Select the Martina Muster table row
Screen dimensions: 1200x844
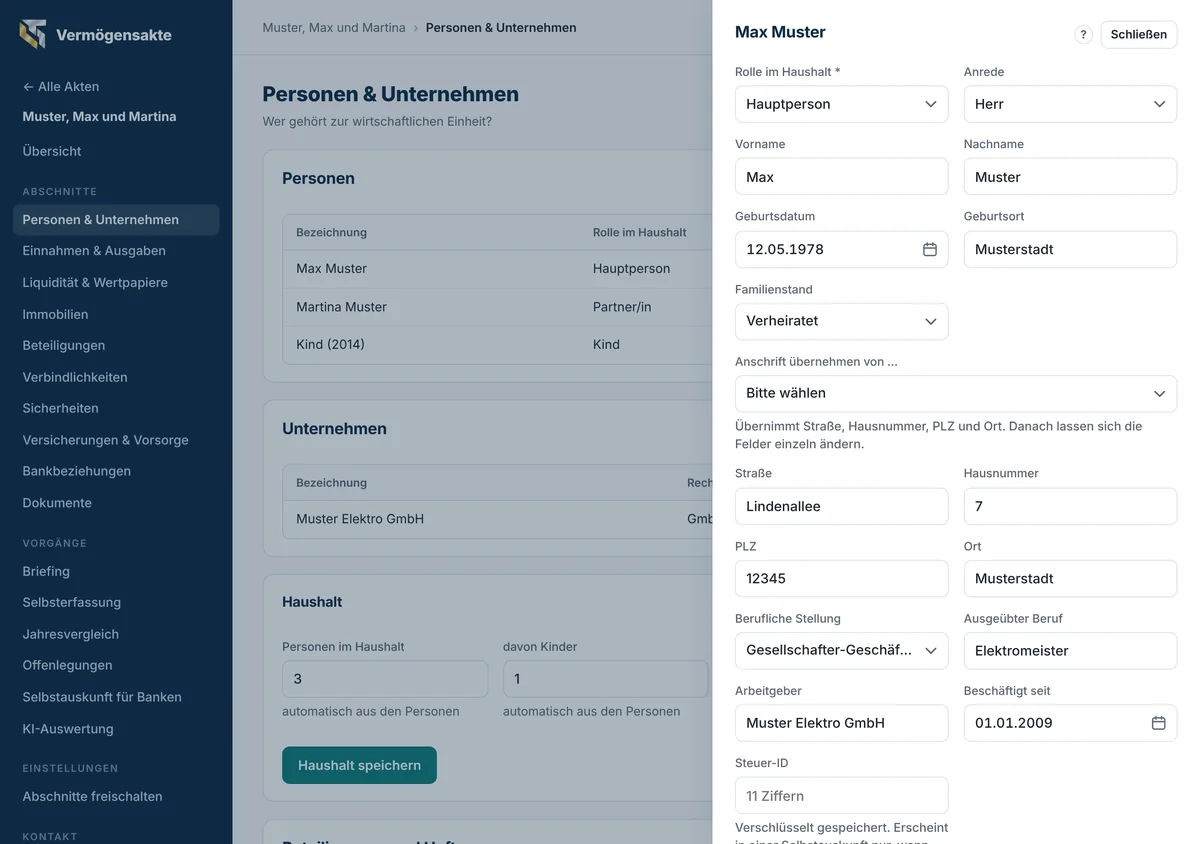tap(497, 307)
